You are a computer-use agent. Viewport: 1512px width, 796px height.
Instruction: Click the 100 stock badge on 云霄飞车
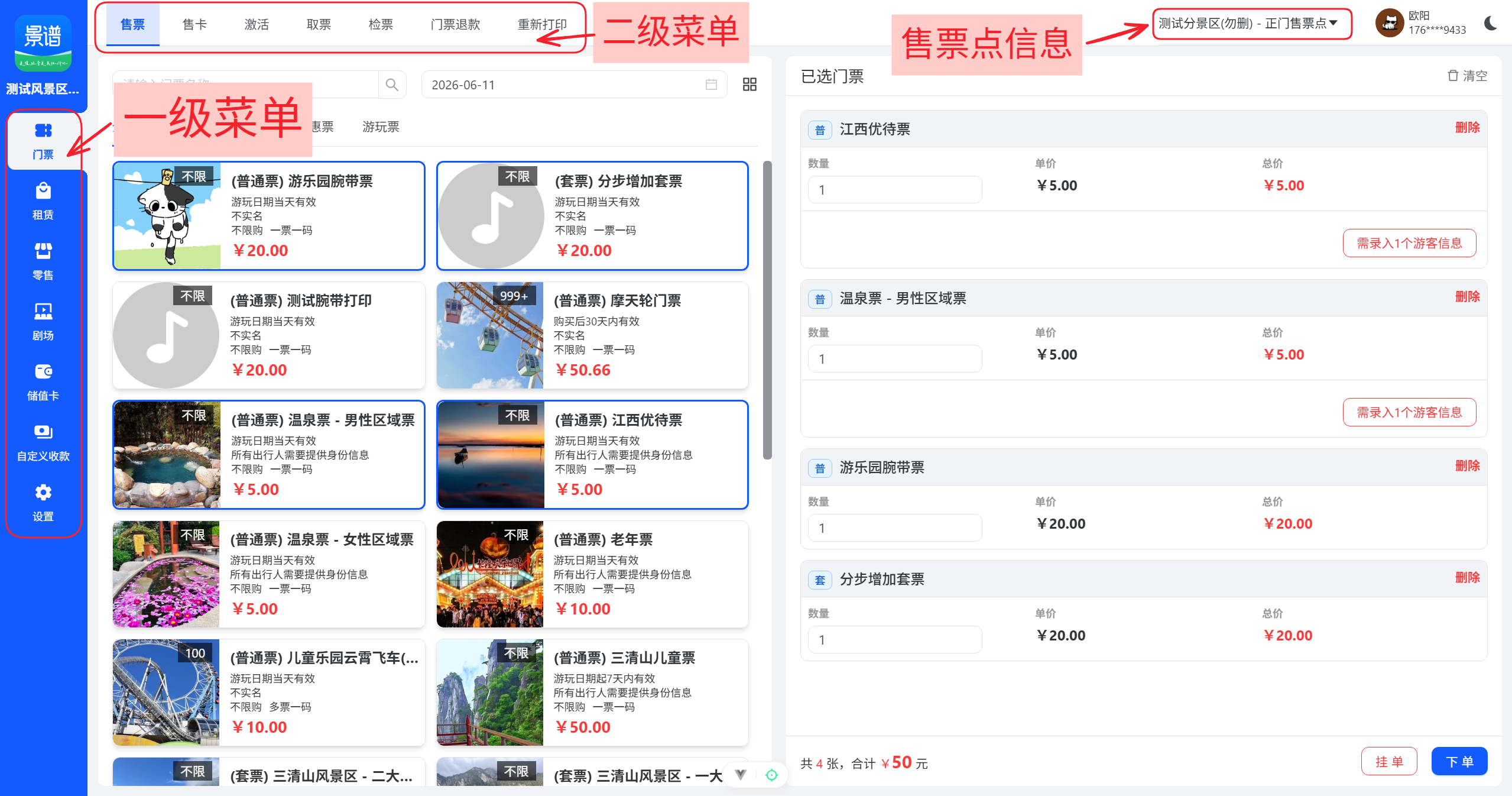195,652
